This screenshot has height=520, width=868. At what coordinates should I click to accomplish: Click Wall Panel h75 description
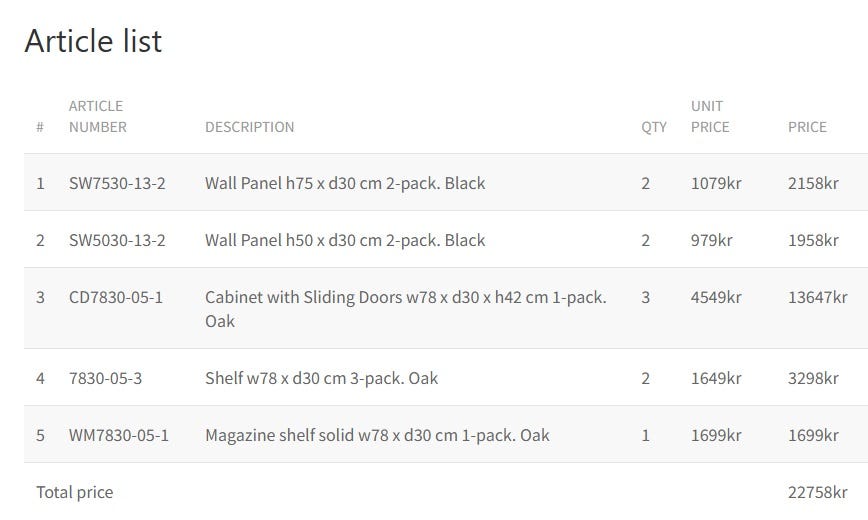(345, 183)
